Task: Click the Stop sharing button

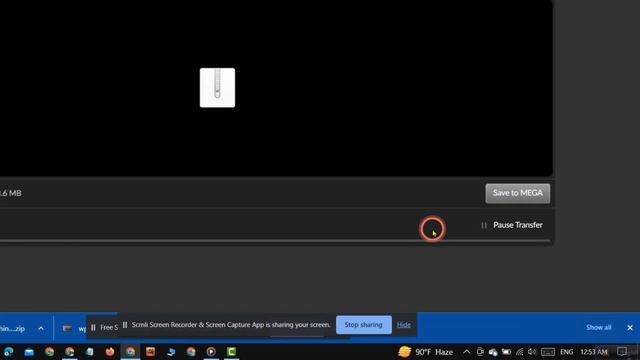Action: pyautogui.click(x=364, y=325)
